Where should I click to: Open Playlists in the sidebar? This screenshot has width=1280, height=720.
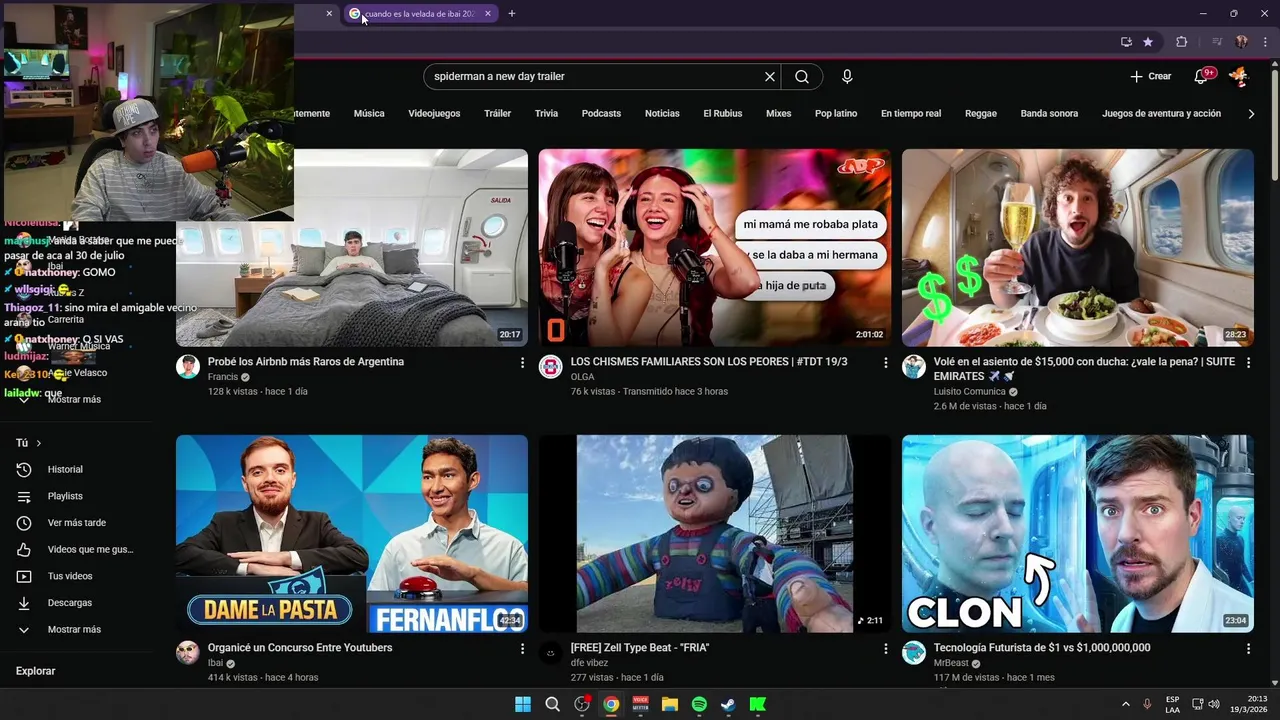(65, 496)
